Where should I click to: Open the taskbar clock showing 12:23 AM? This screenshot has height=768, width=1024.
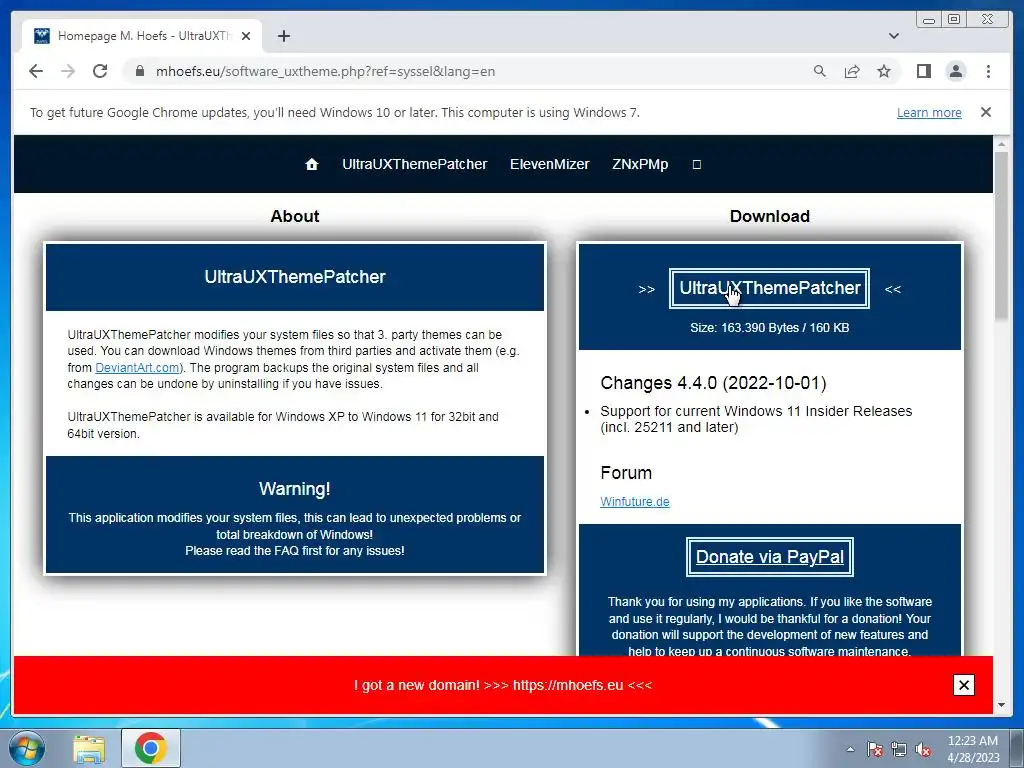pos(973,749)
